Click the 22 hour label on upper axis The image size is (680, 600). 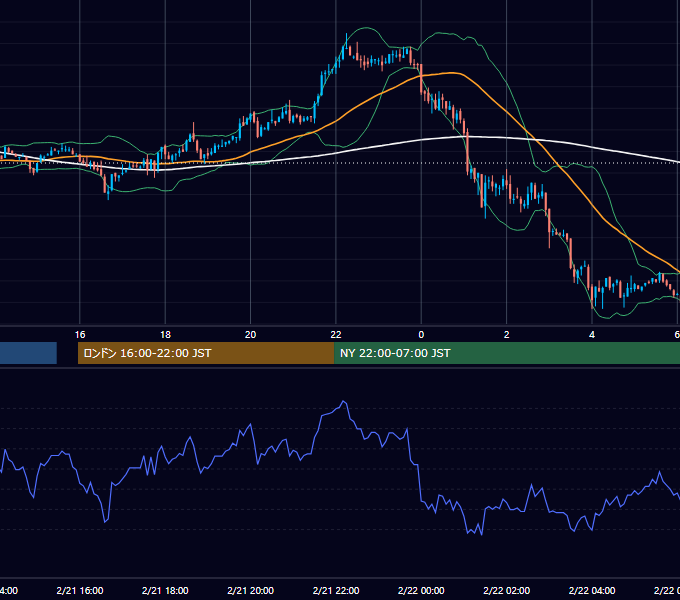pos(336,335)
